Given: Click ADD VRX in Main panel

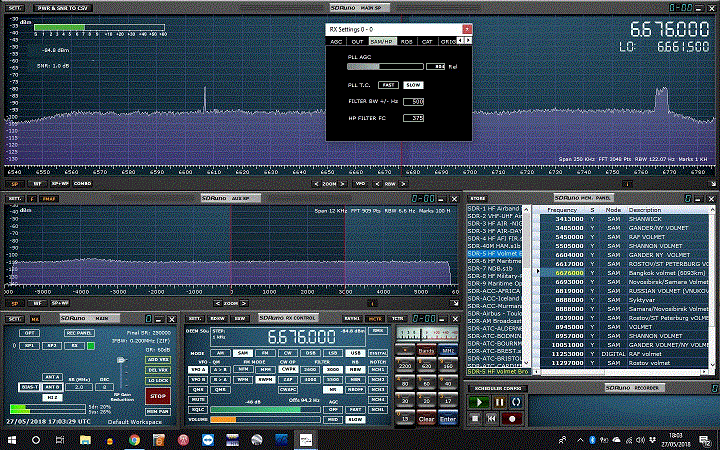Looking at the screenshot, I should tap(158, 360).
